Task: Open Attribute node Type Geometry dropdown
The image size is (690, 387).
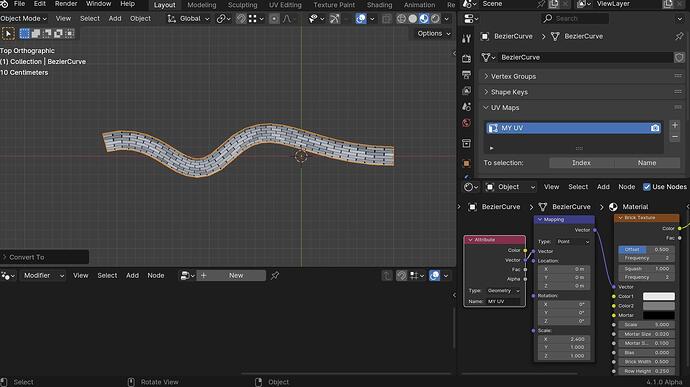Action: pos(503,291)
